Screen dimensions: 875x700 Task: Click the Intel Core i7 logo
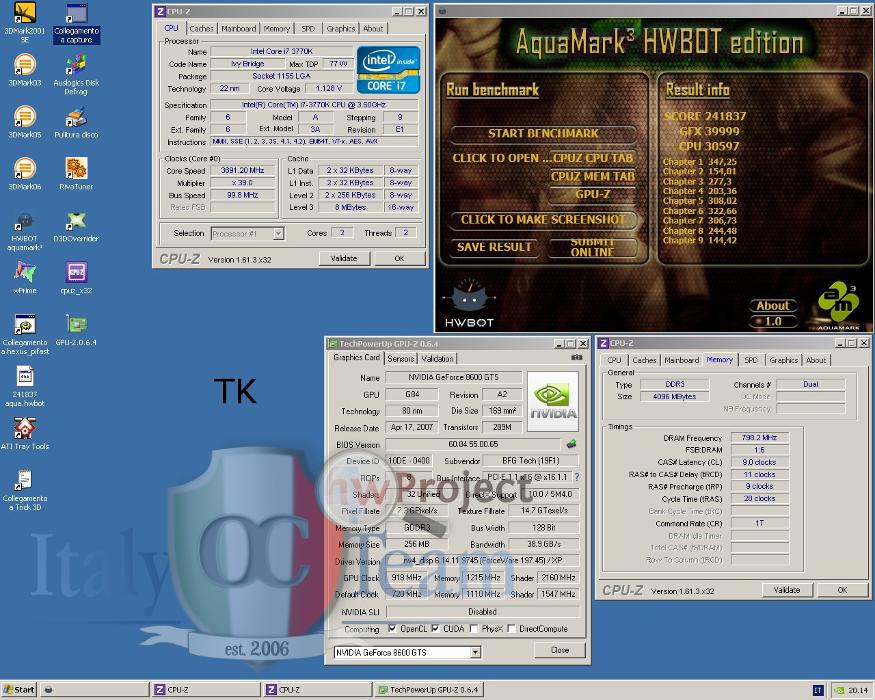pos(388,70)
